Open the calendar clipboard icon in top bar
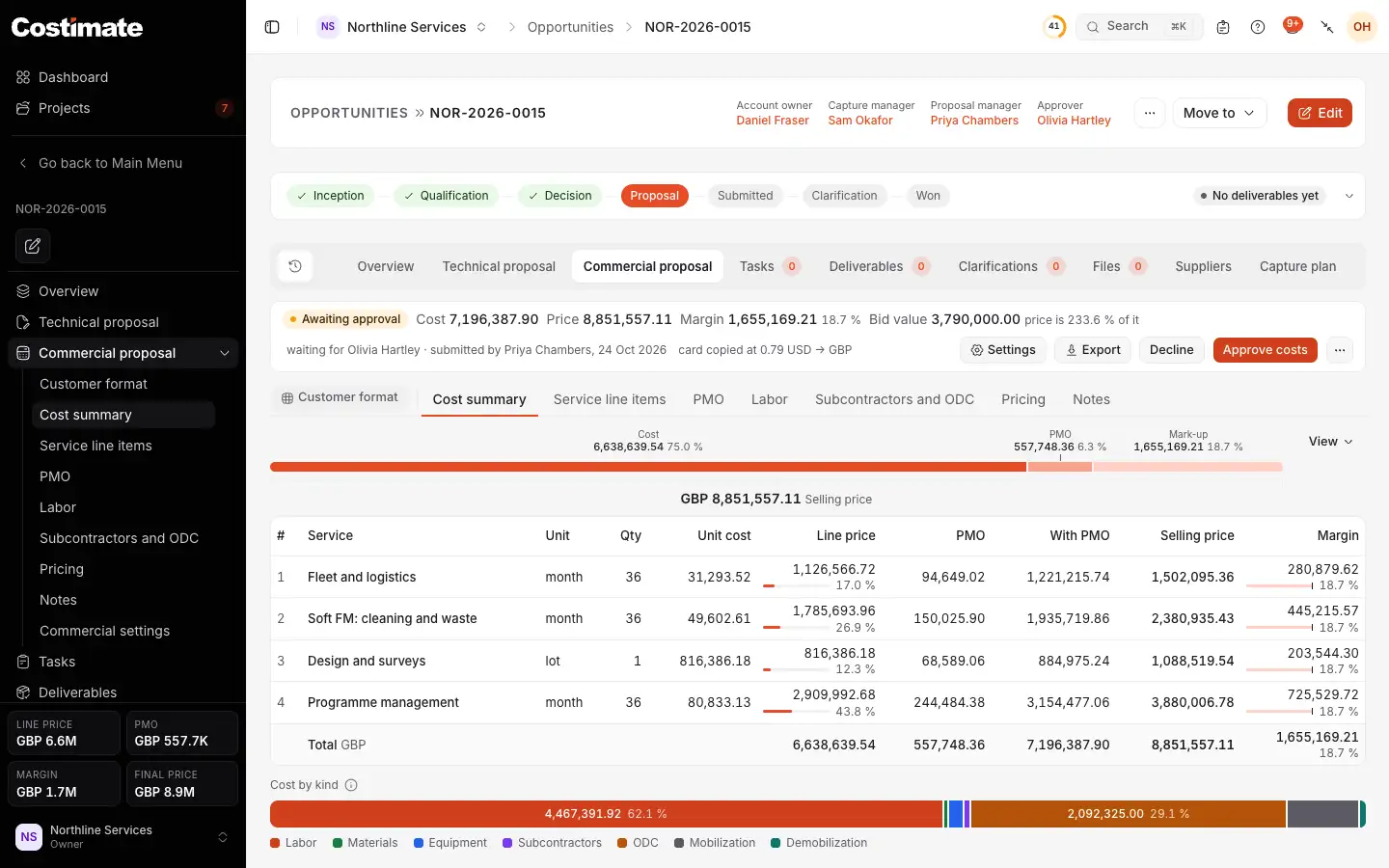Screen dimensions: 1389x868 (1223, 27)
